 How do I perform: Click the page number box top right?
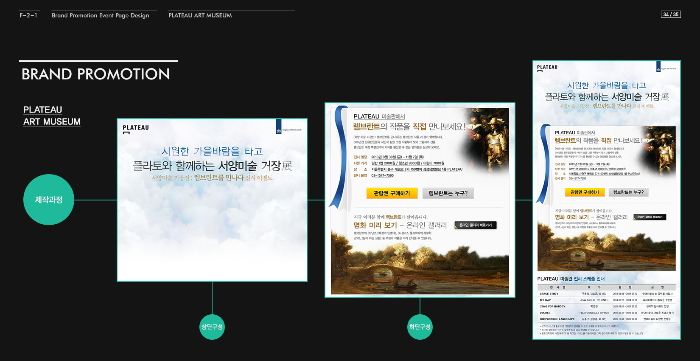(671, 14)
